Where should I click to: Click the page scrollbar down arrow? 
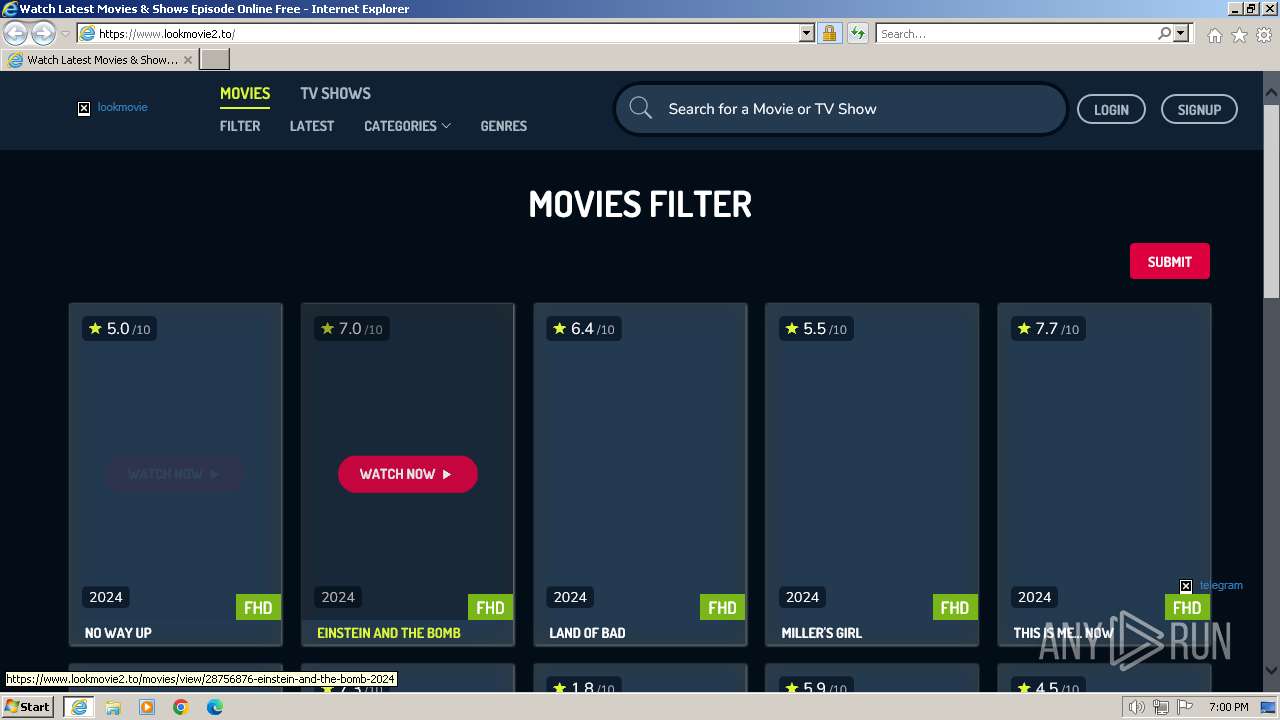point(1271,670)
